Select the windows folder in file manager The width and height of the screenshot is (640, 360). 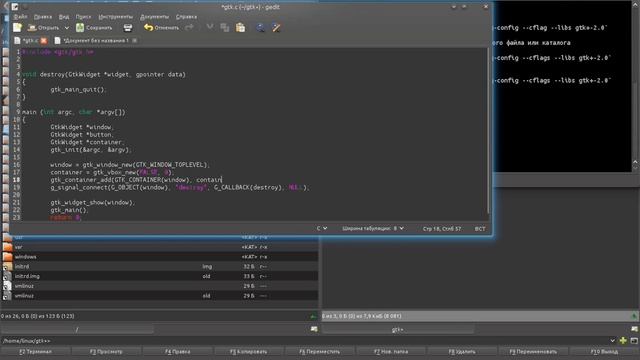pos(159,257)
